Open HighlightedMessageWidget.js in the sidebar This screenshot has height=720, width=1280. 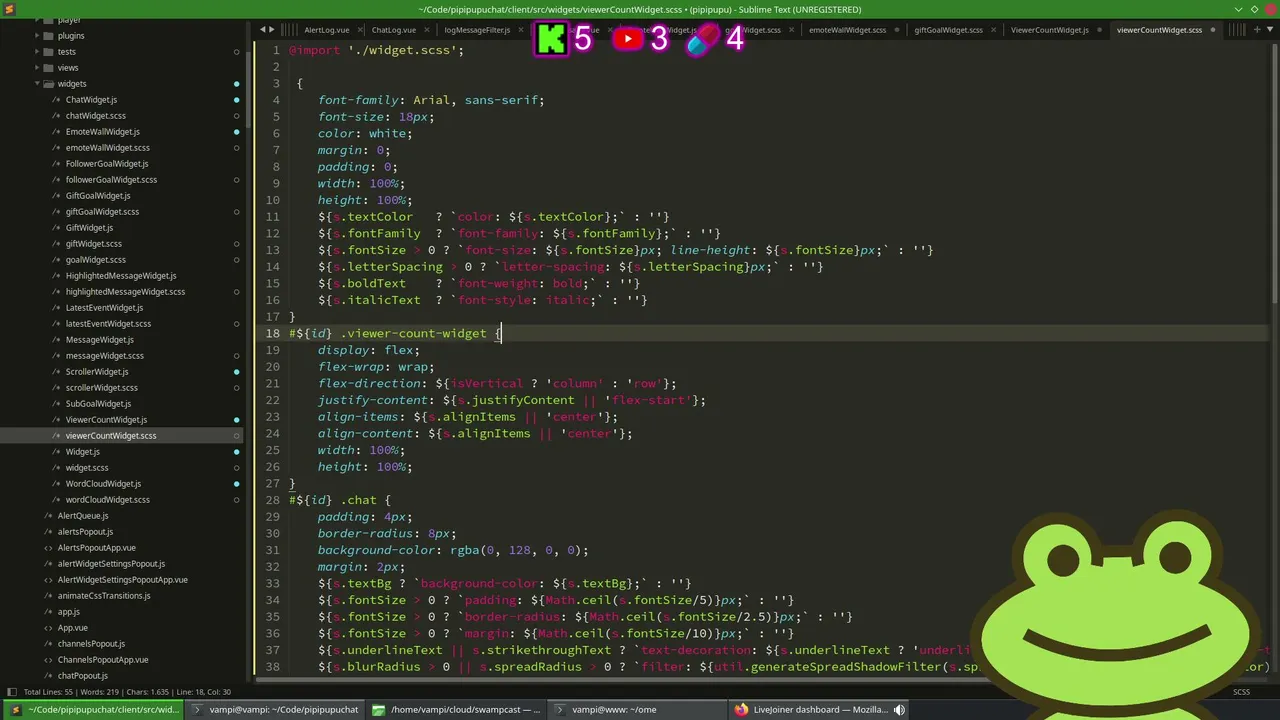click(121, 276)
